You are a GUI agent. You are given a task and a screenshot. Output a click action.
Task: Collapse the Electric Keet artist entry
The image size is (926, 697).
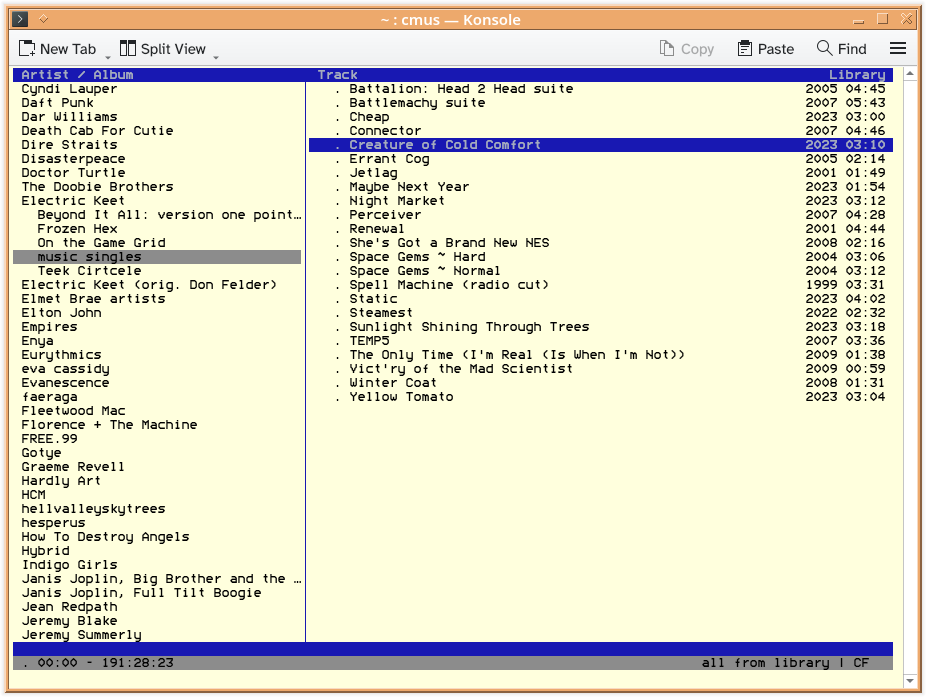(x=157, y=201)
